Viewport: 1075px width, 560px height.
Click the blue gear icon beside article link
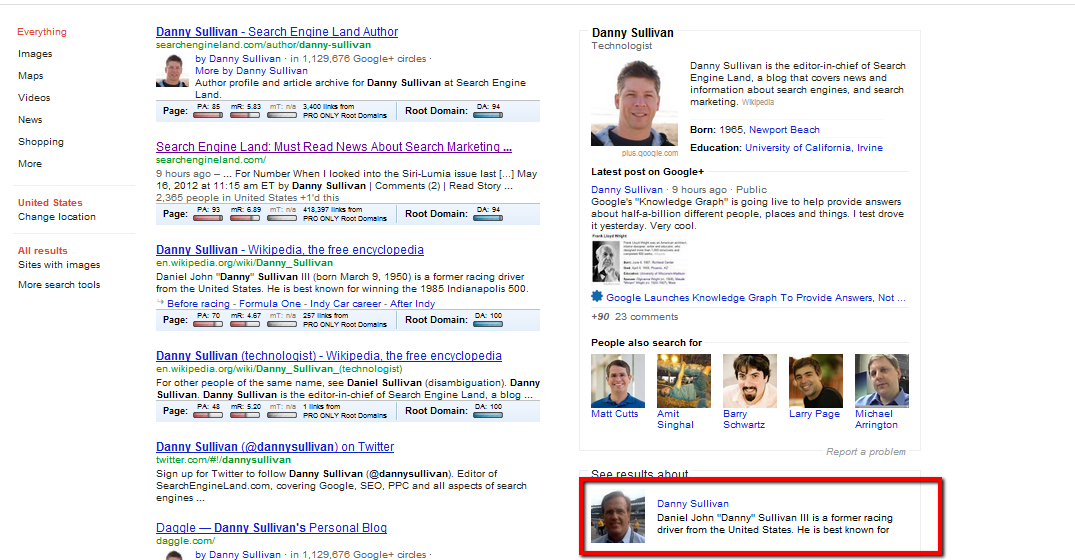pos(596,297)
